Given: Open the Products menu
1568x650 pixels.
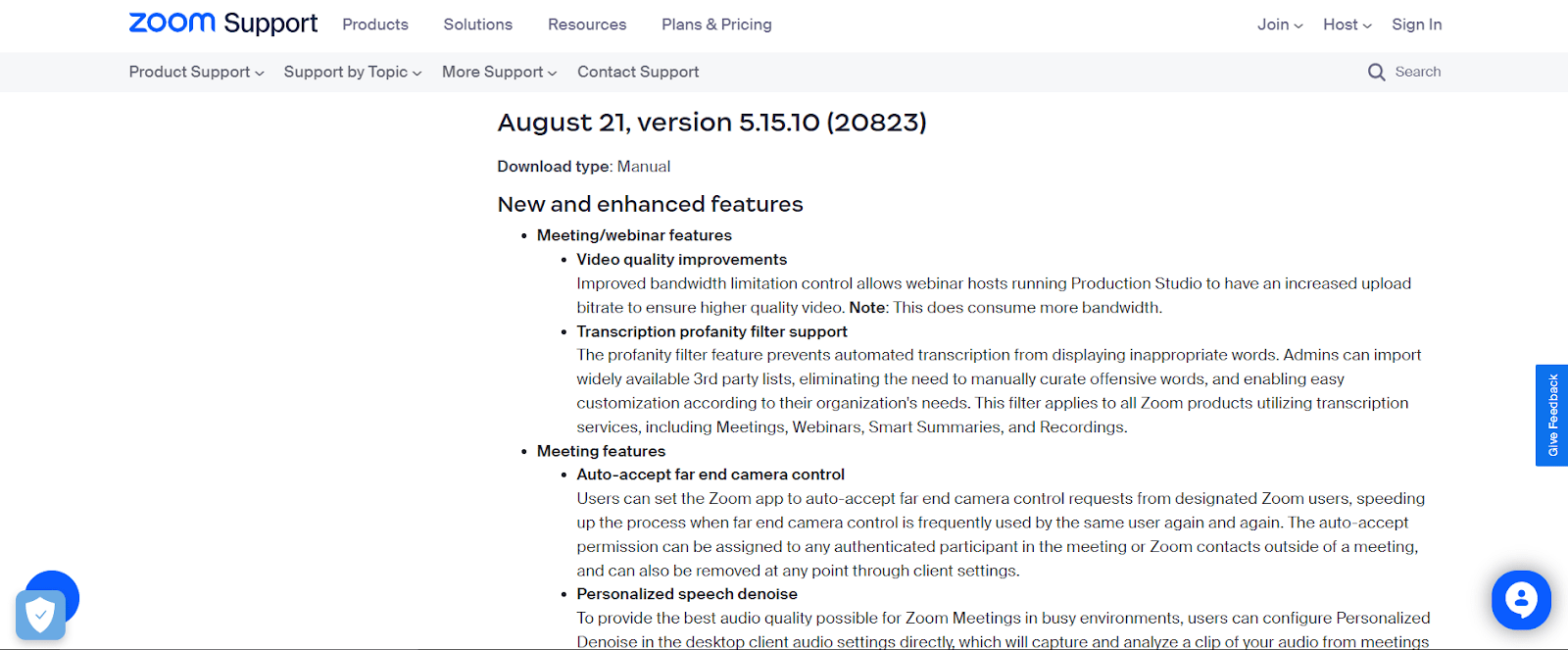Looking at the screenshot, I should click(x=375, y=25).
